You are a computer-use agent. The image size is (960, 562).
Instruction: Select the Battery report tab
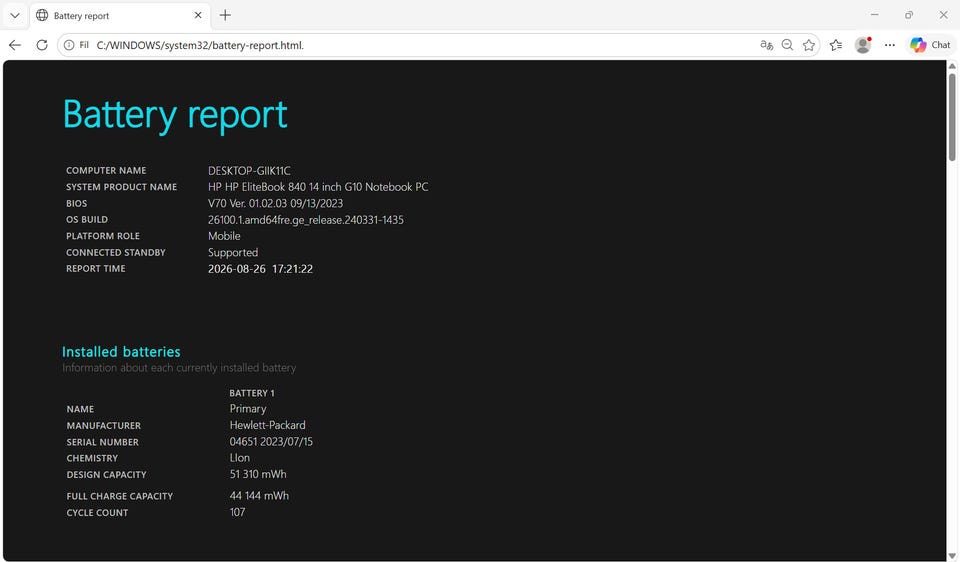pos(120,15)
